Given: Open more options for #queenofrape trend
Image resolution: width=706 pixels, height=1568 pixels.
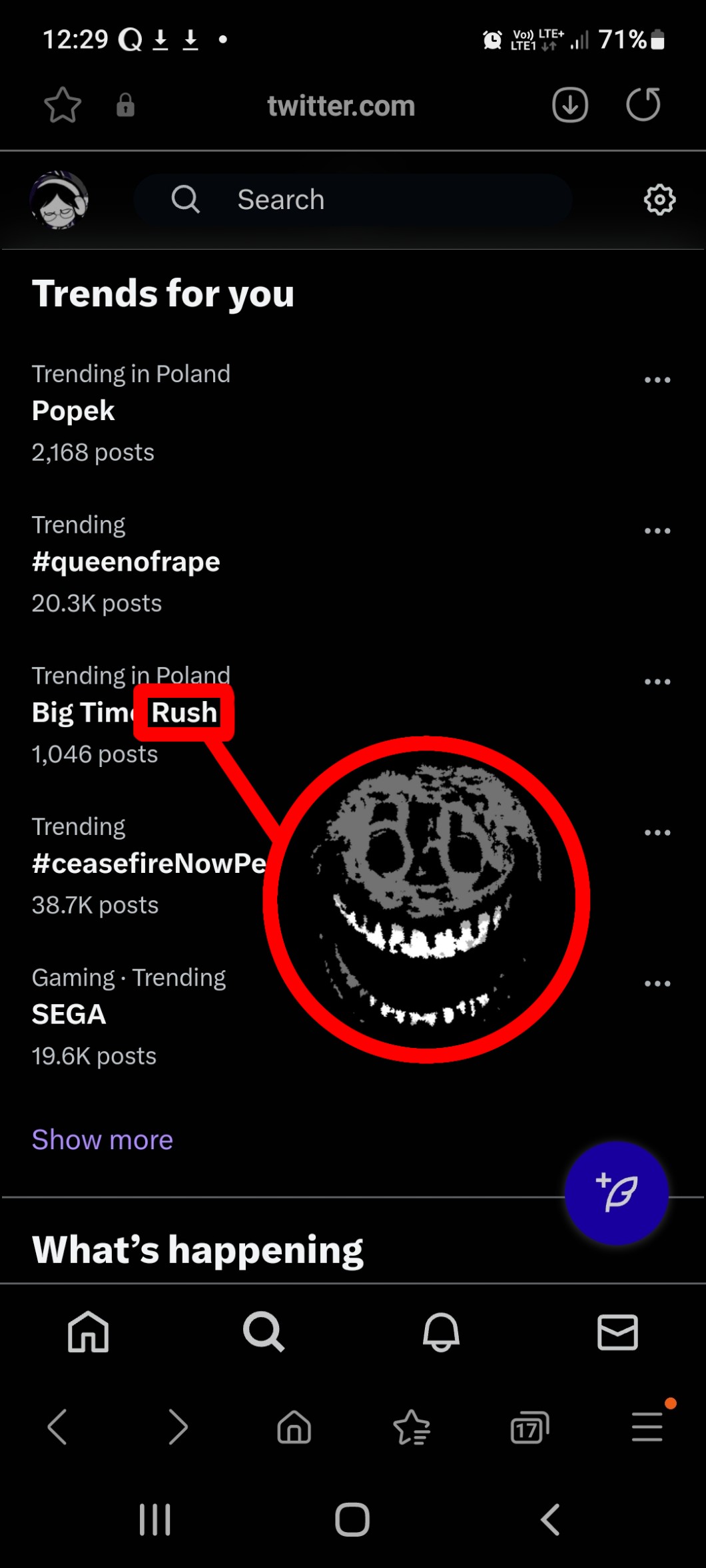Looking at the screenshot, I should (x=657, y=531).
